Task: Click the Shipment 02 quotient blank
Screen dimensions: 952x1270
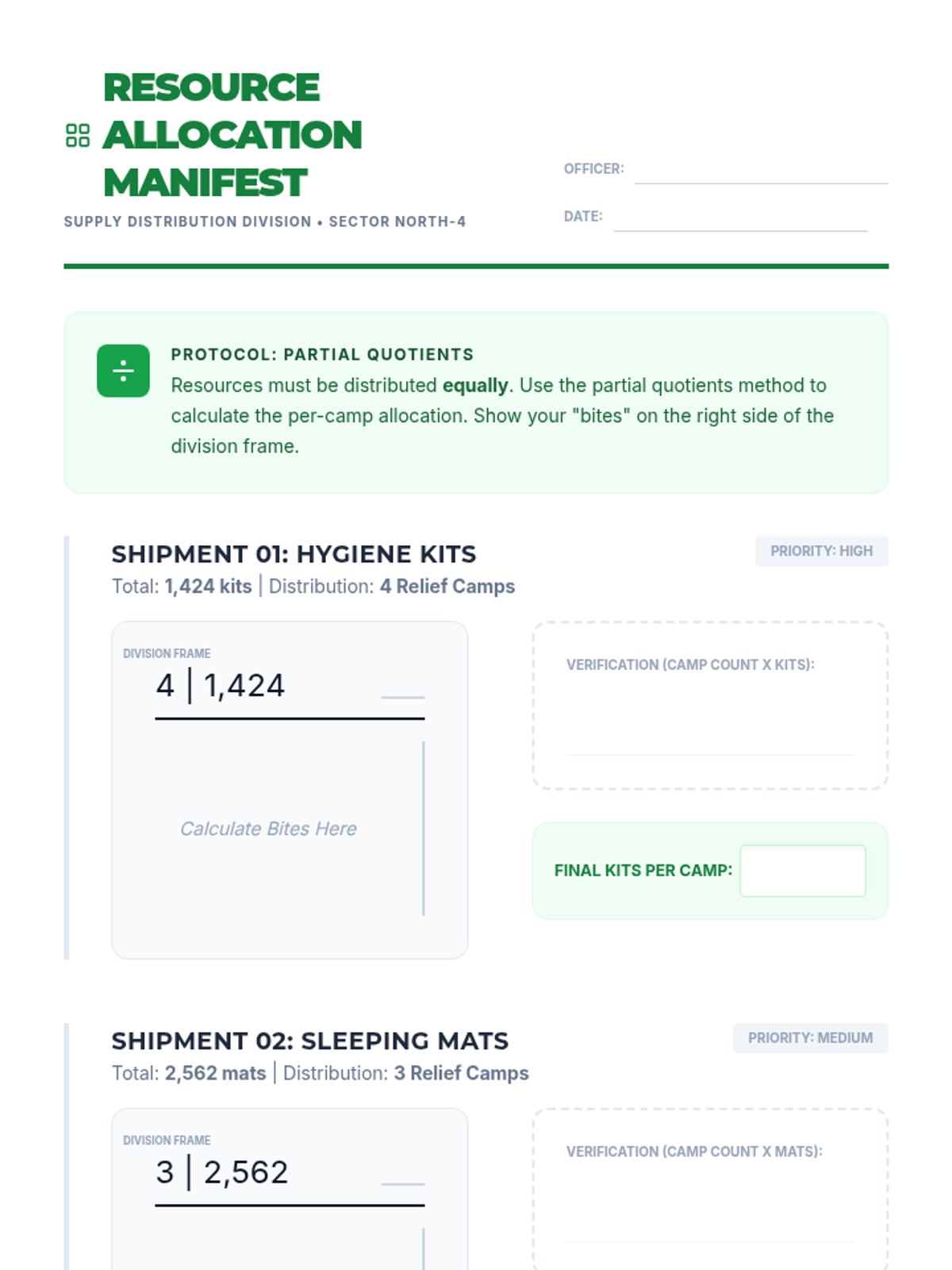Action: coord(402,1173)
